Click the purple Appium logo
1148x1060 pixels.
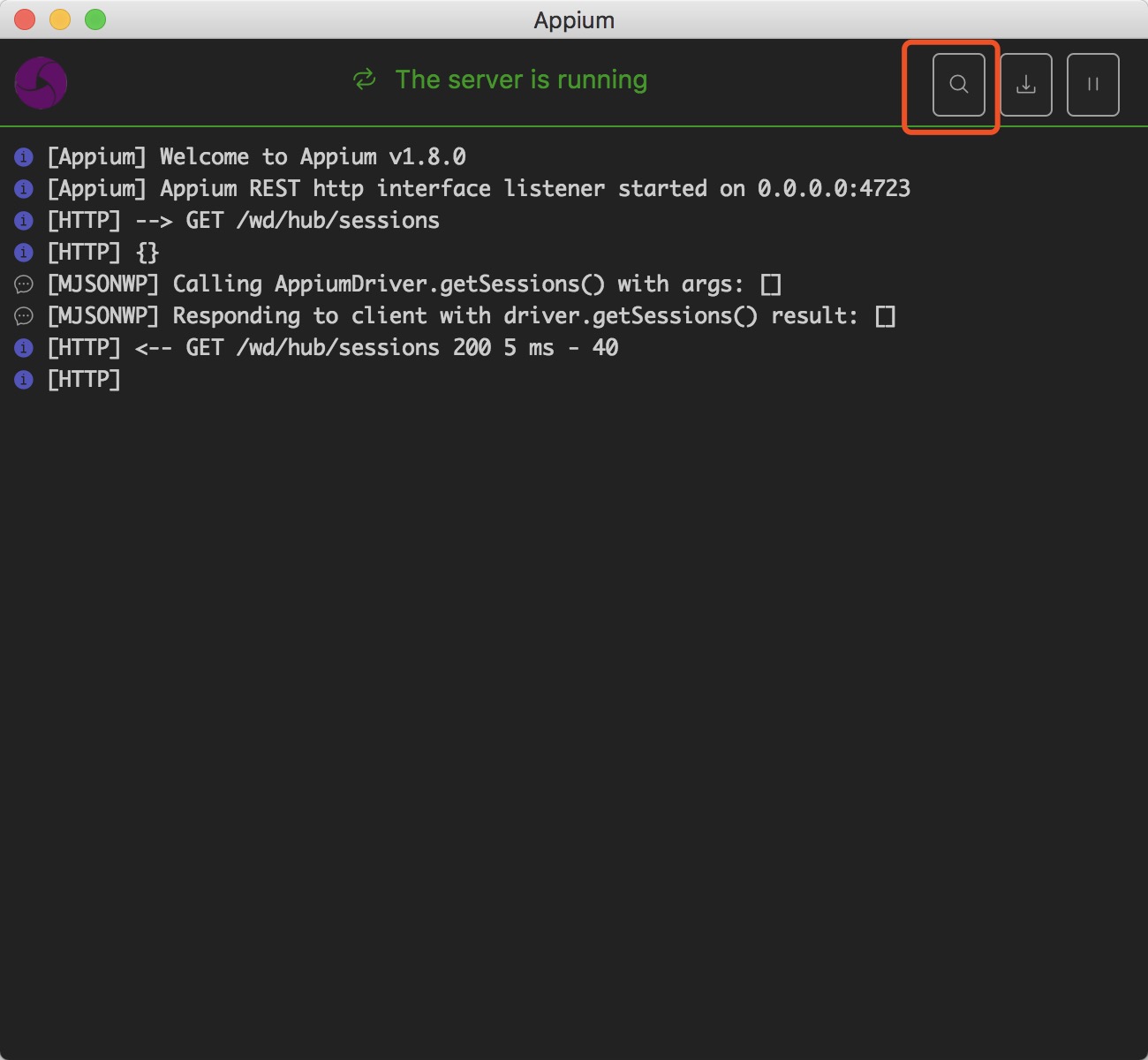point(41,83)
